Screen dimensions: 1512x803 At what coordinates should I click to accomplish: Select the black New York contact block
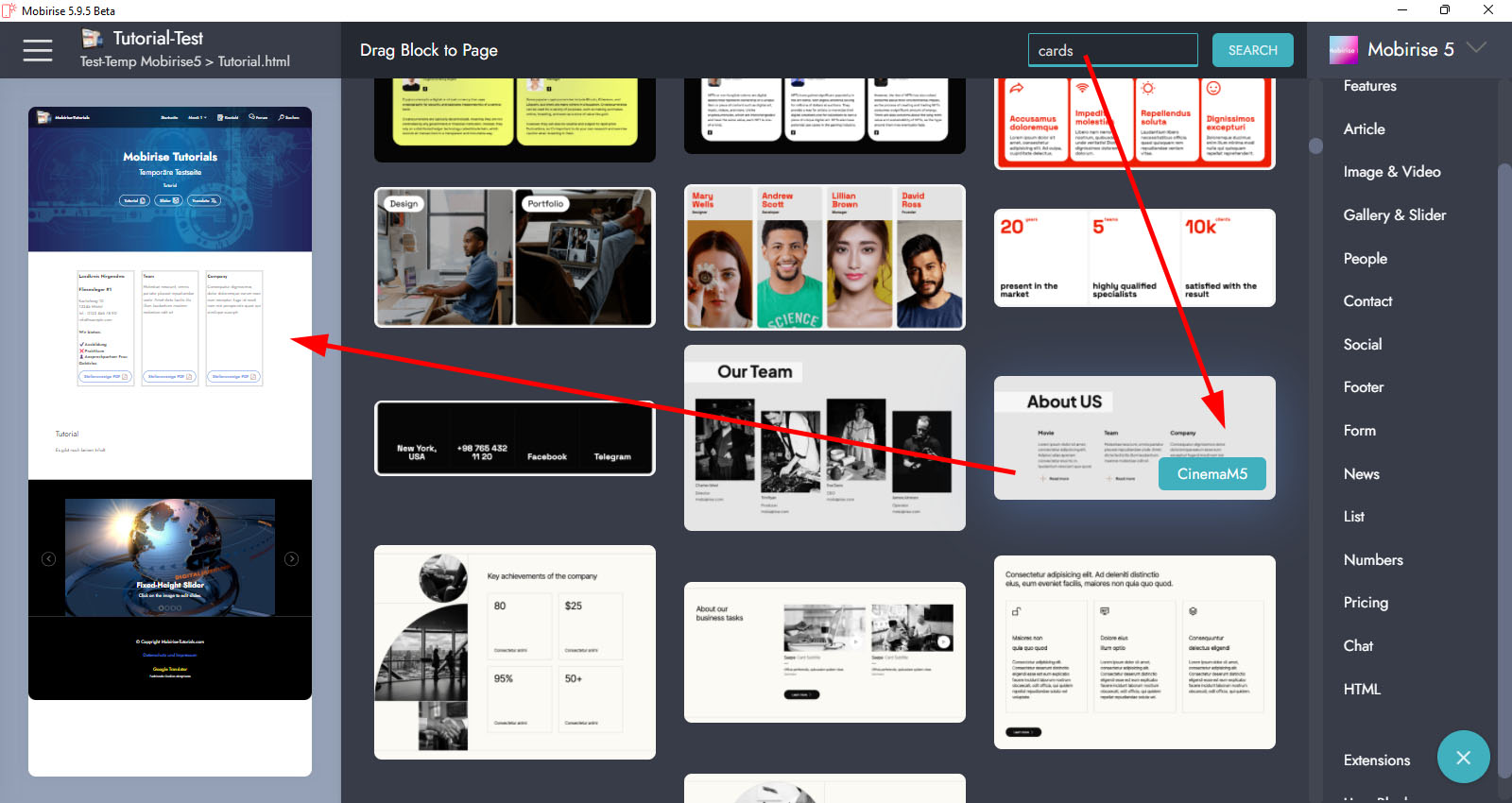pyautogui.click(x=515, y=438)
